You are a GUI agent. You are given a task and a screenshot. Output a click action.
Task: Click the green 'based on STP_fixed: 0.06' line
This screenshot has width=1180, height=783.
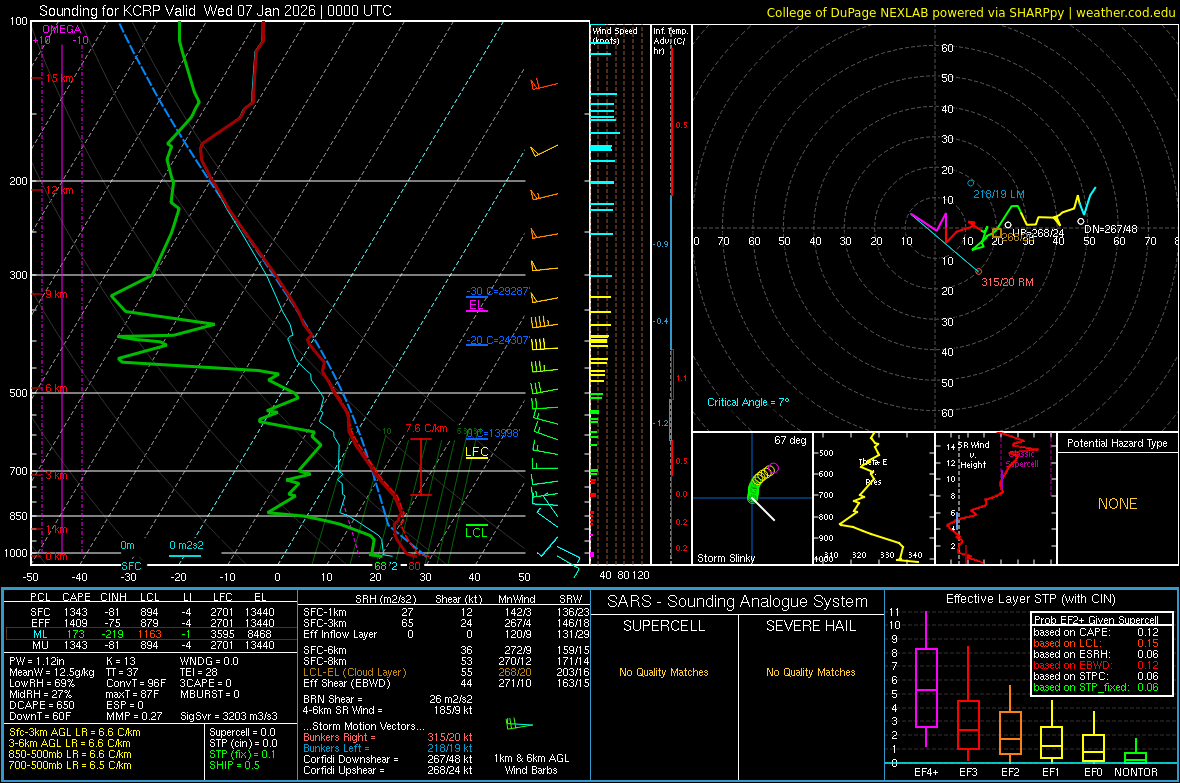pyautogui.click(x=1096, y=687)
